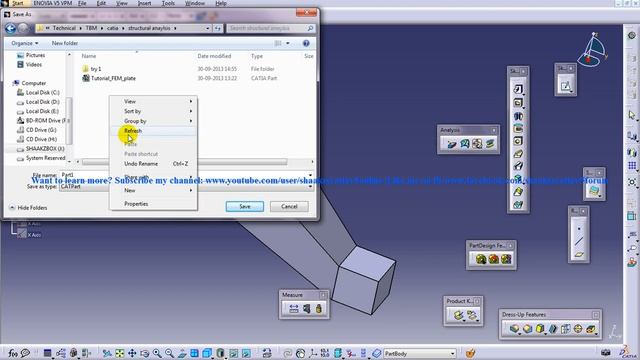Choose Undo Rename in context menu
Screen dimensions: 640x360
coord(153,164)
